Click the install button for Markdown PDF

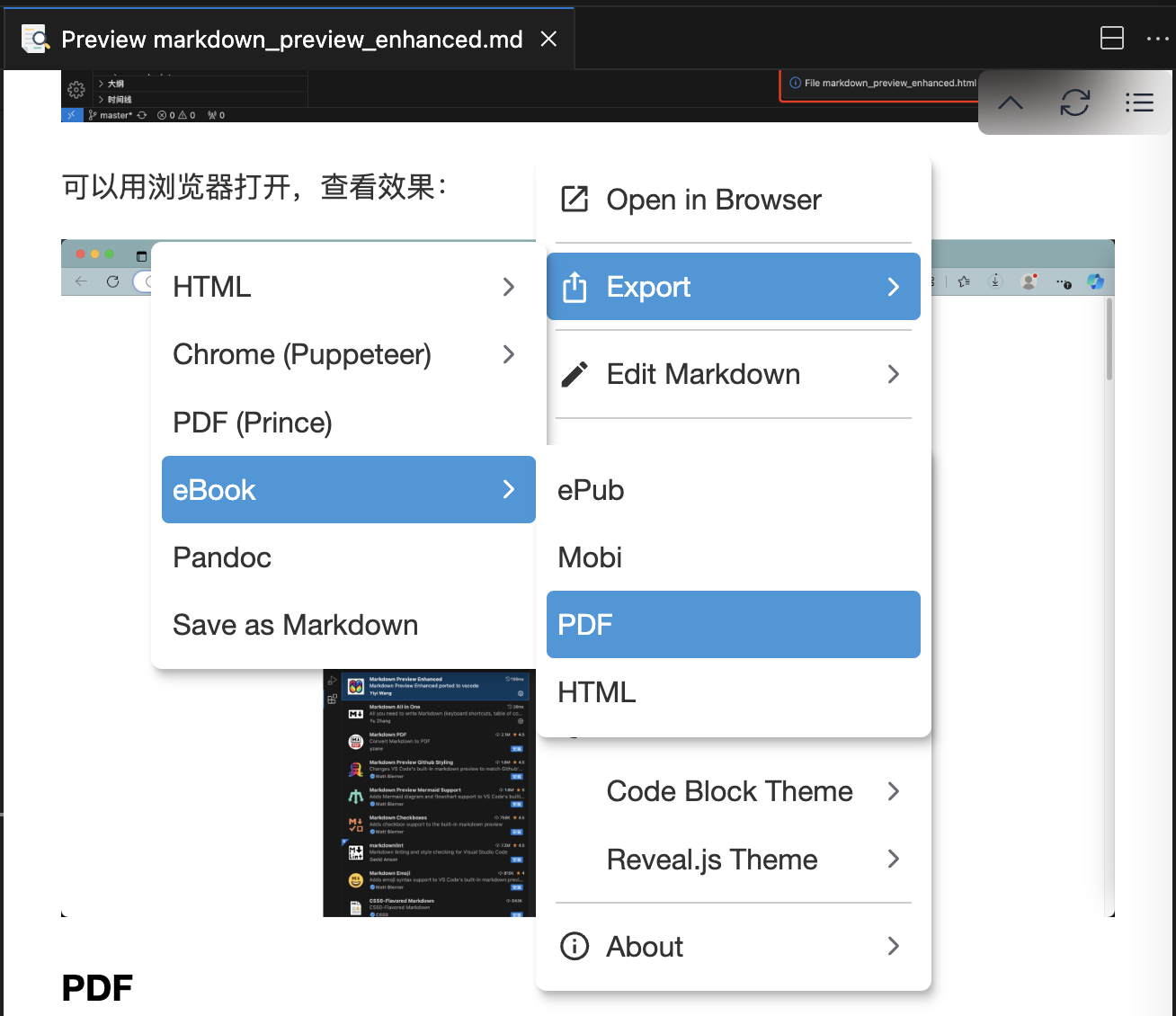(517, 748)
